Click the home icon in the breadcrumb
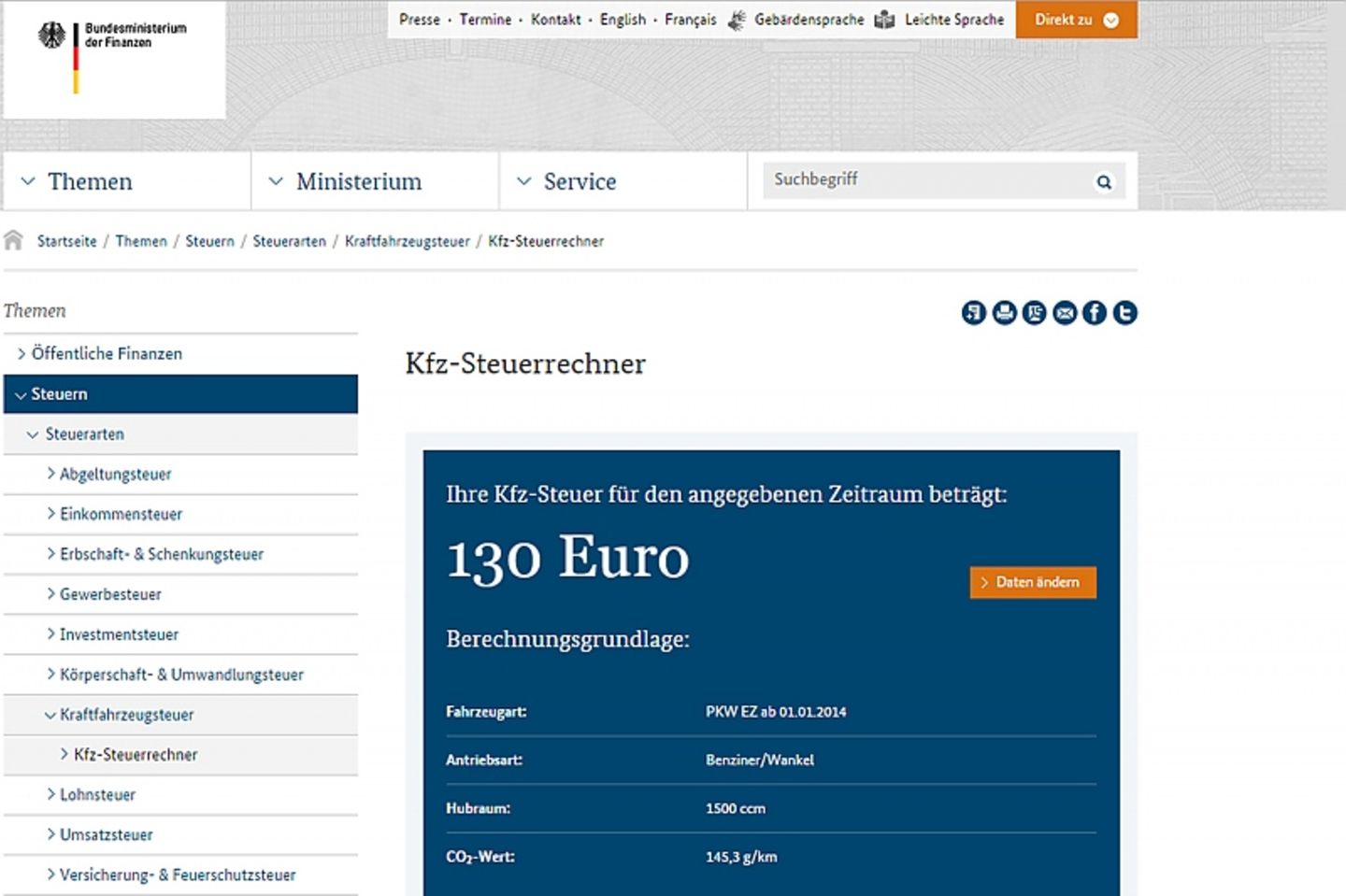Screen dimensions: 1346x896 (13, 241)
